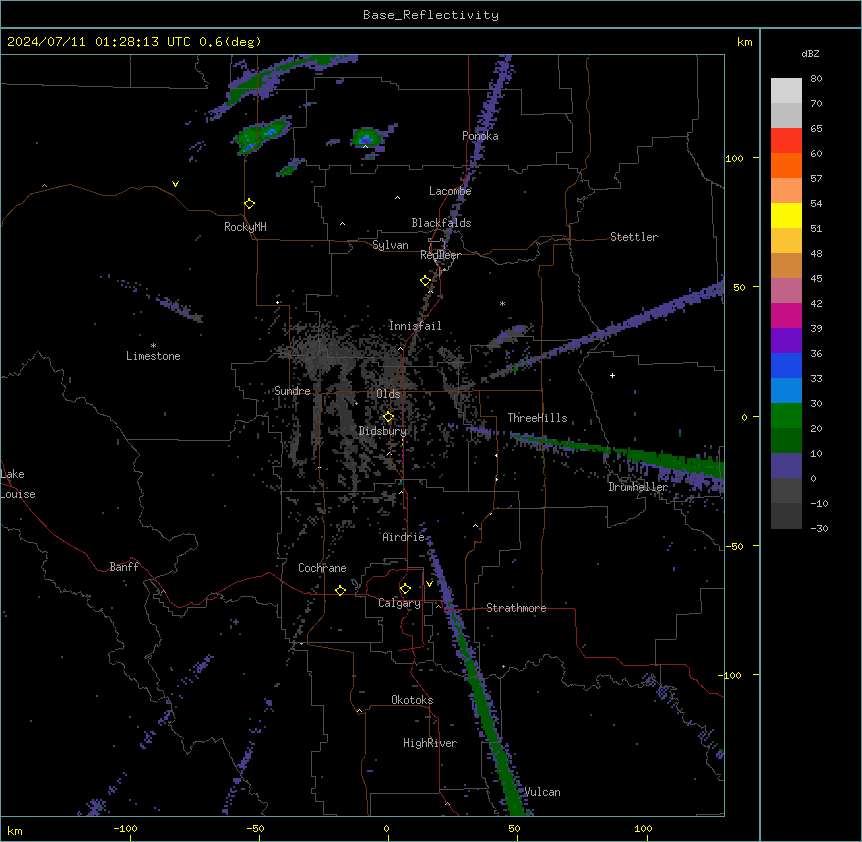
Task: Click the 80 value on dBZ scale
Action: [816, 79]
